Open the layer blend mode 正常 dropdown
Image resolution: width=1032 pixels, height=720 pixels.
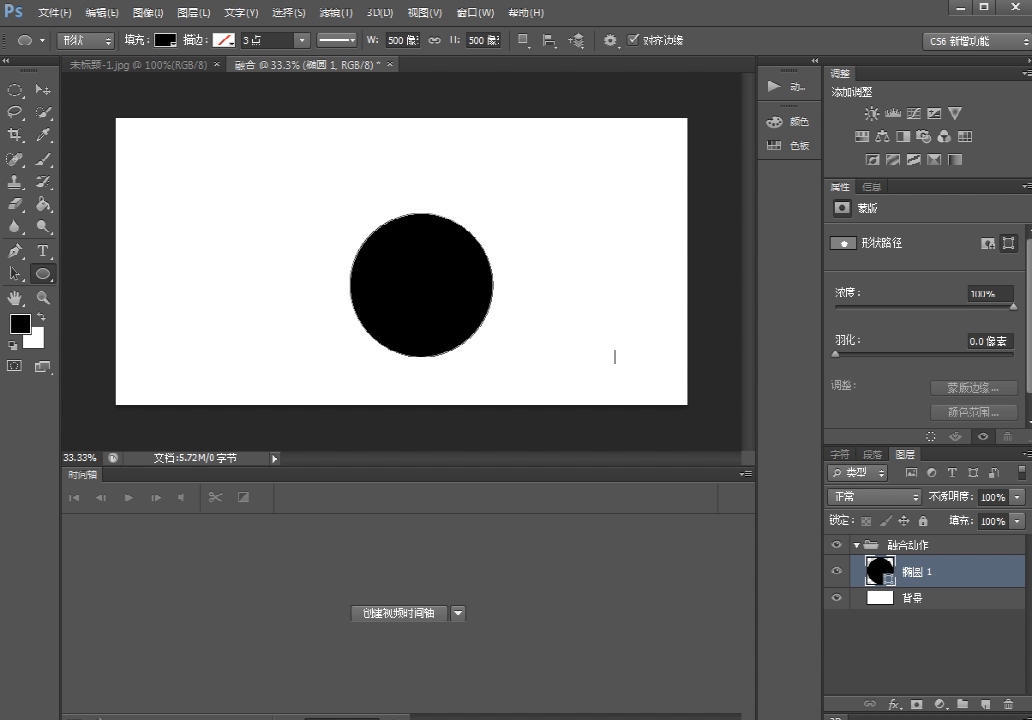click(x=874, y=497)
